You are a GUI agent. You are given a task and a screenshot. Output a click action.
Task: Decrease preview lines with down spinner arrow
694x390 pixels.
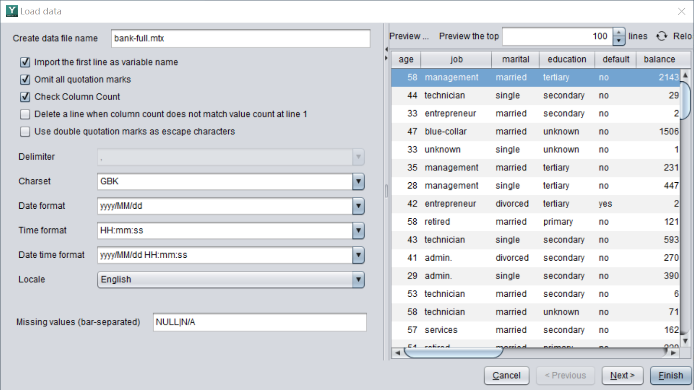pyautogui.click(x=619, y=41)
